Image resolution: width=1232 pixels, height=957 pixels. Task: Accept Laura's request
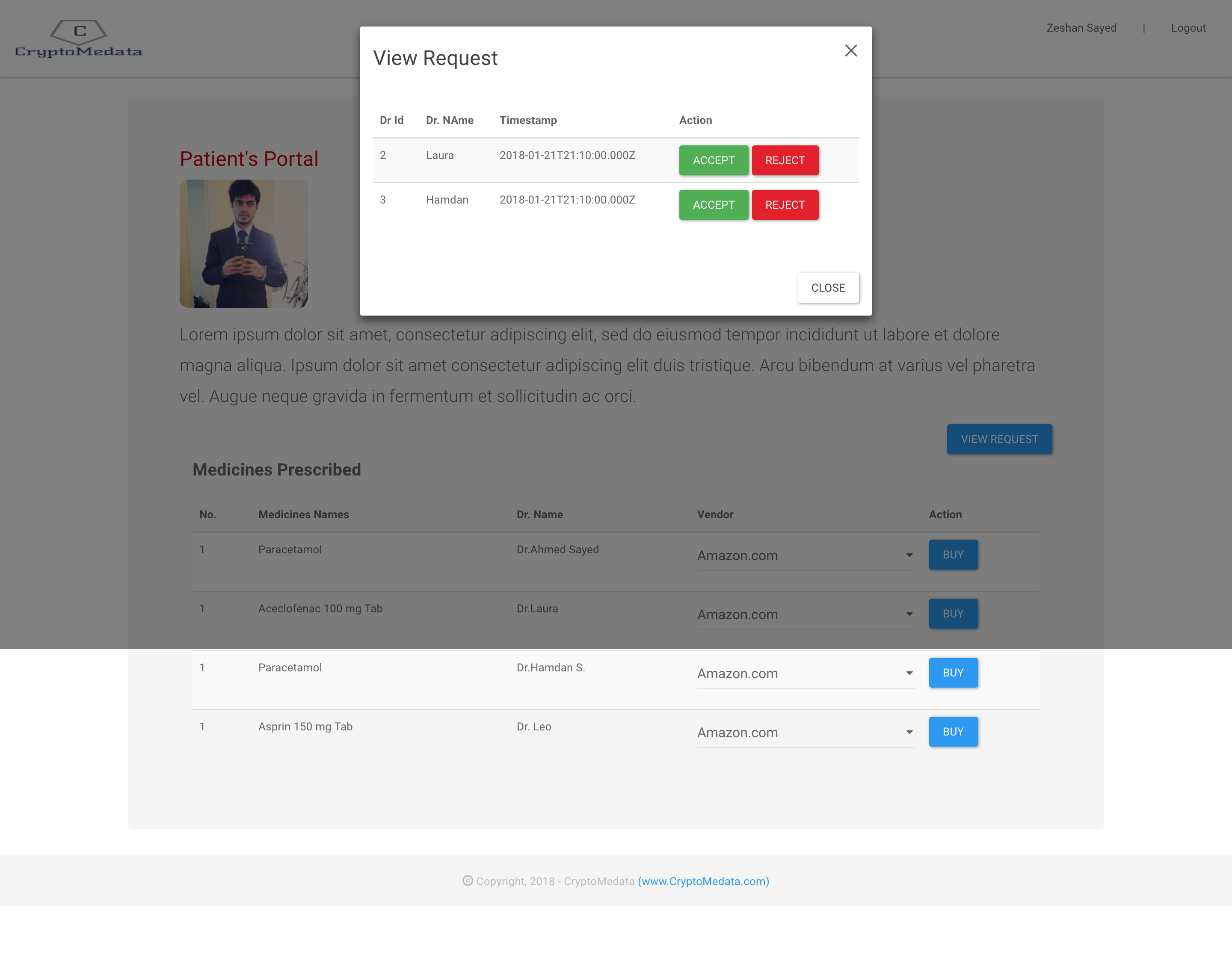pyautogui.click(x=713, y=160)
